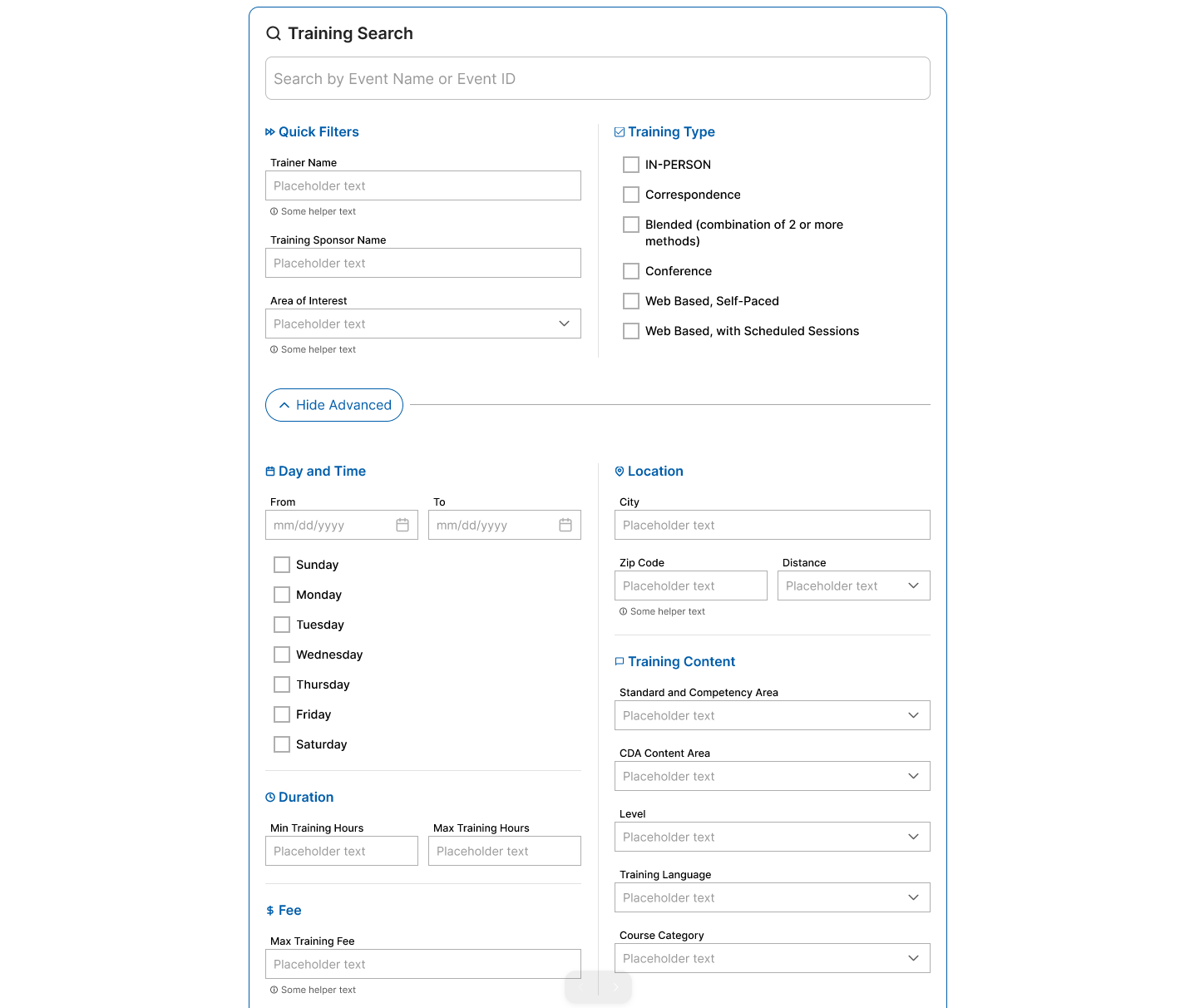Screen dimensions: 1195x1008
Task: Click the Search by Event Name field
Action: click(597, 77)
